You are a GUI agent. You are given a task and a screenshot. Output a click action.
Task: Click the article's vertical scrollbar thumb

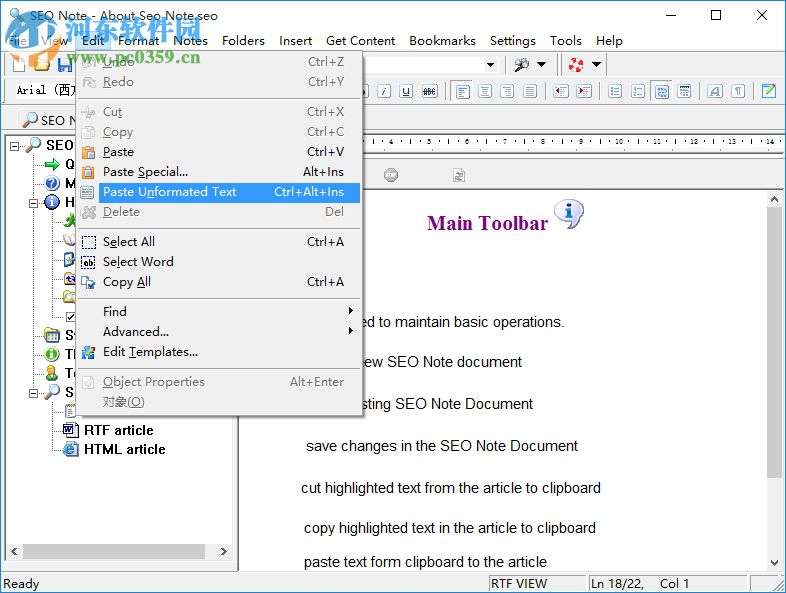click(x=774, y=342)
